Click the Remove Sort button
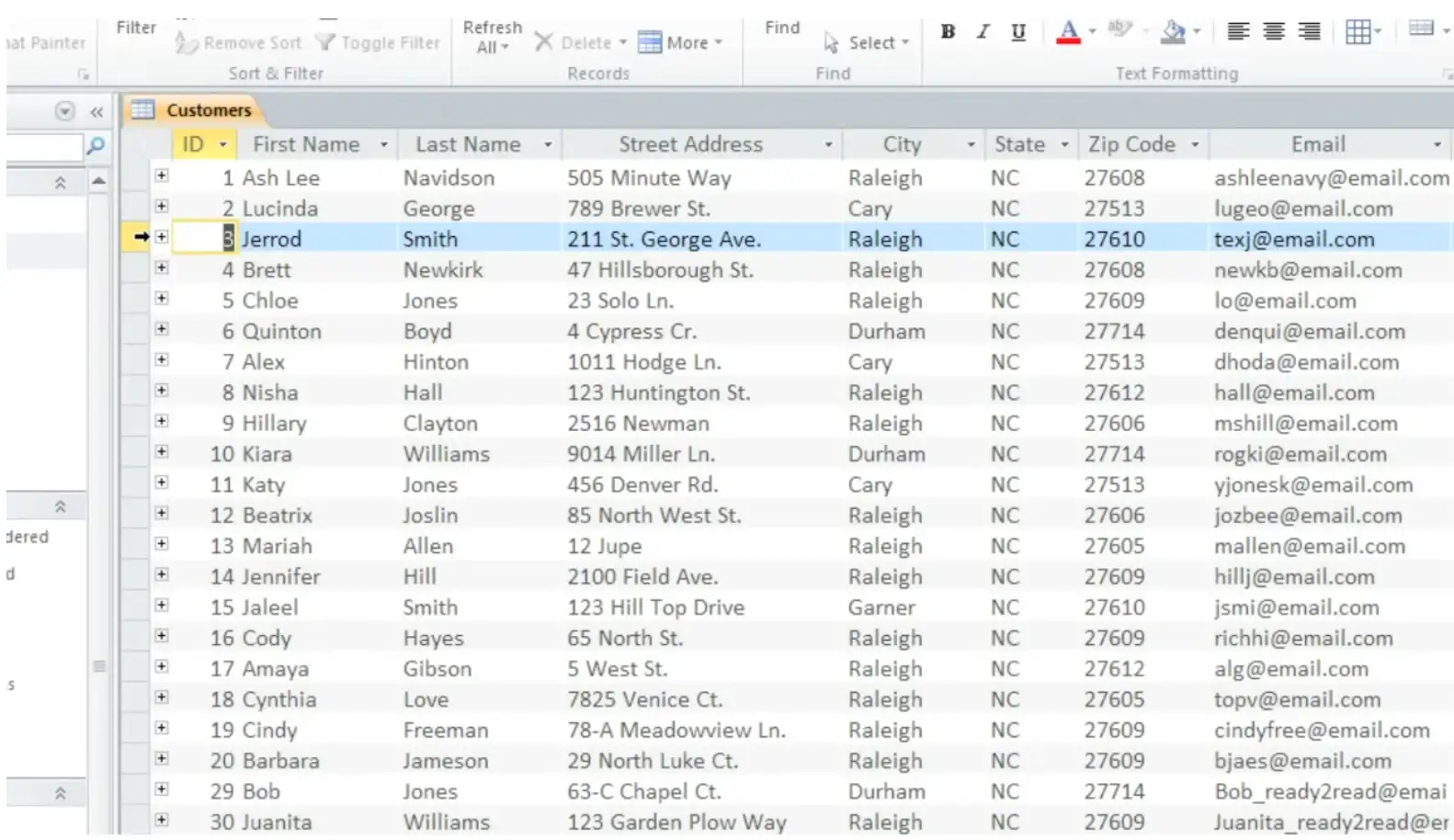Image resolution: width=1454 pixels, height=840 pixels. 239,43
